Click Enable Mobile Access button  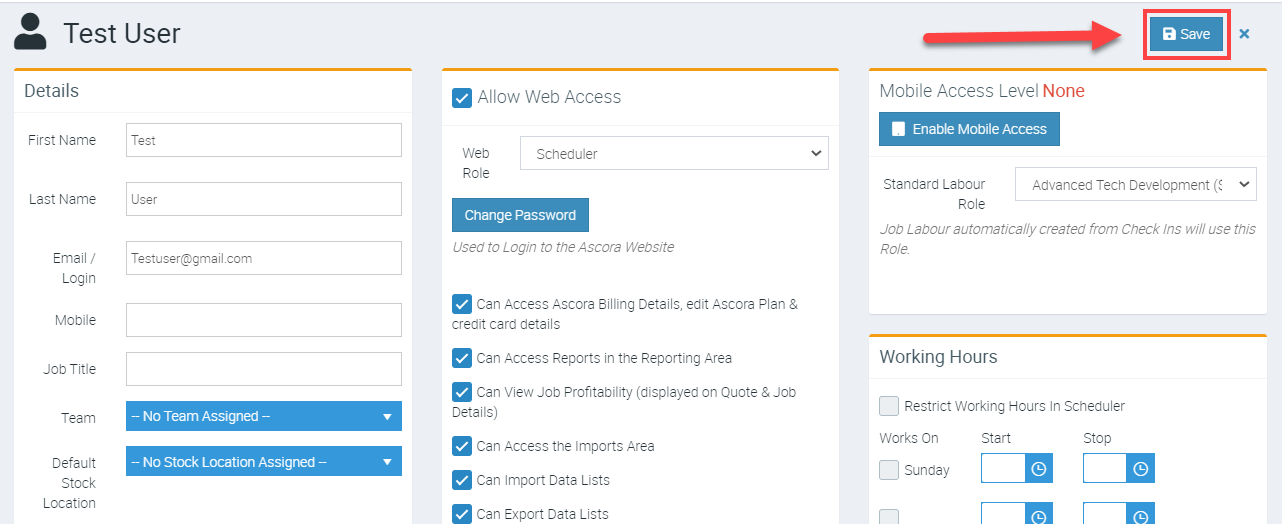[x=968, y=129]
